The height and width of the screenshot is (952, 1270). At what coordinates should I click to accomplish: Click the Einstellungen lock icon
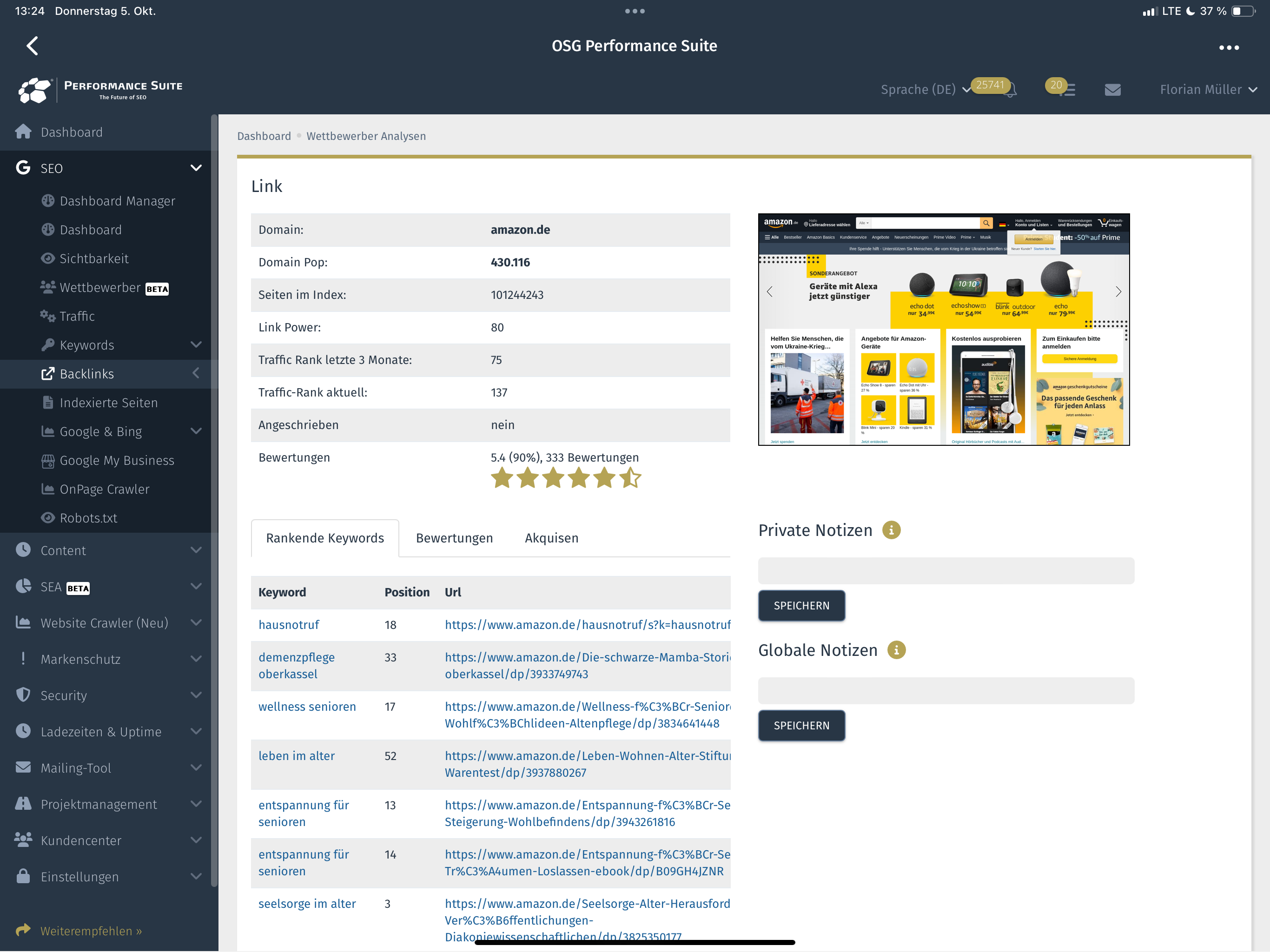point(23,876)
